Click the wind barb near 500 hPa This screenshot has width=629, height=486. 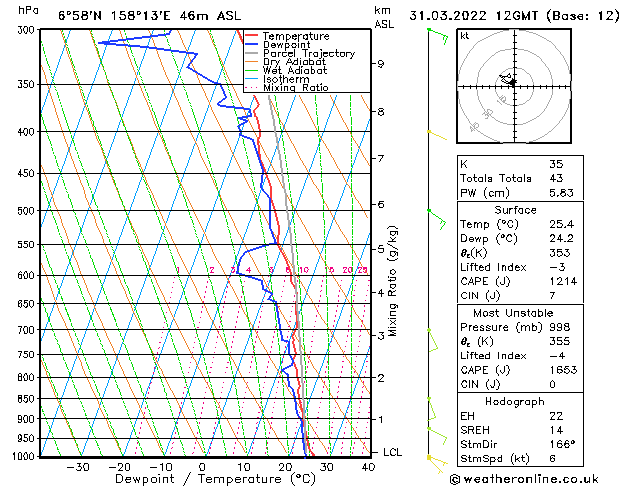point(434,213)
